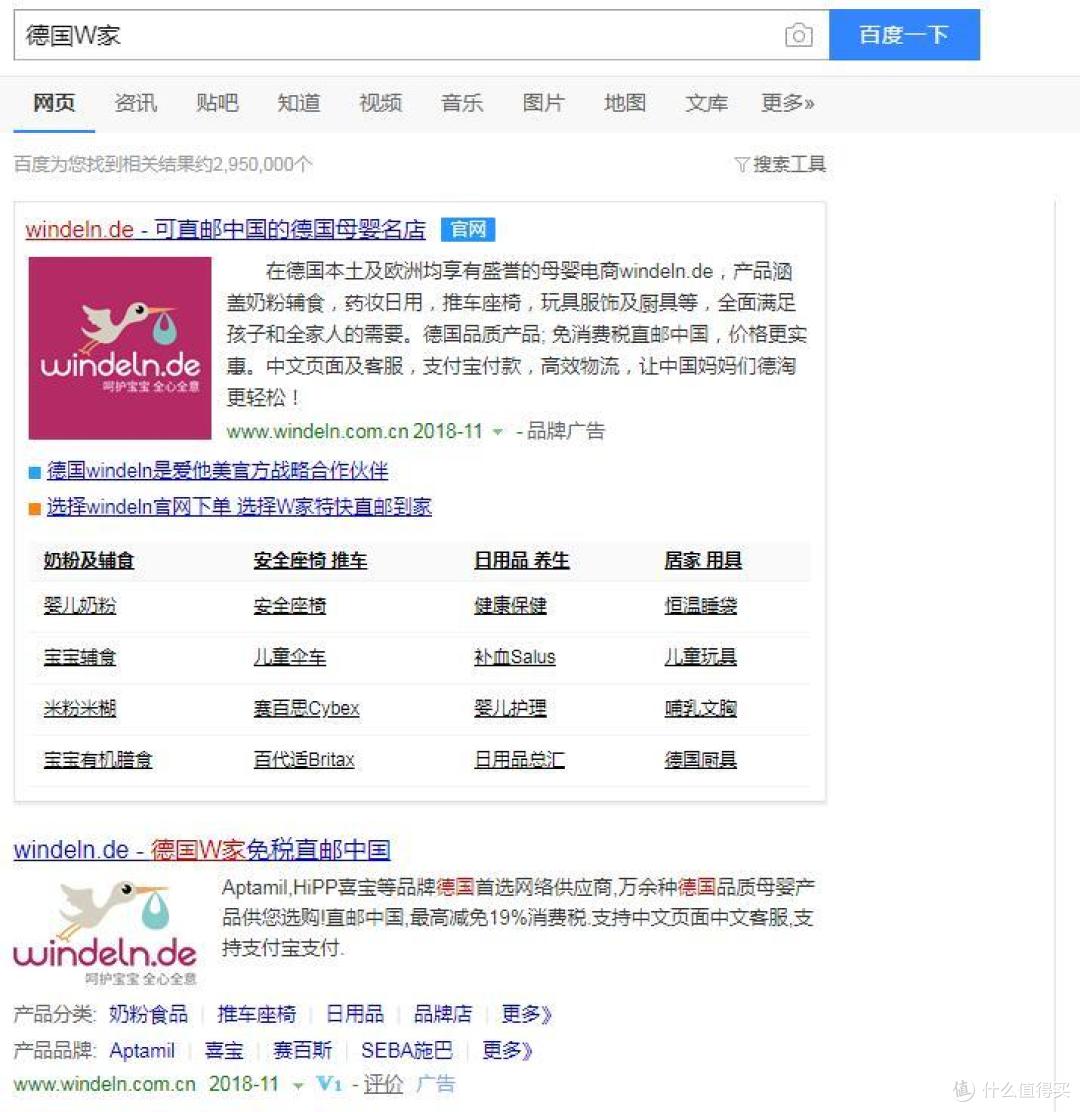The width and height of the screenshot is (1080, 1112).
Task: Switch to the 知道 tab
Action: (299, 104)
